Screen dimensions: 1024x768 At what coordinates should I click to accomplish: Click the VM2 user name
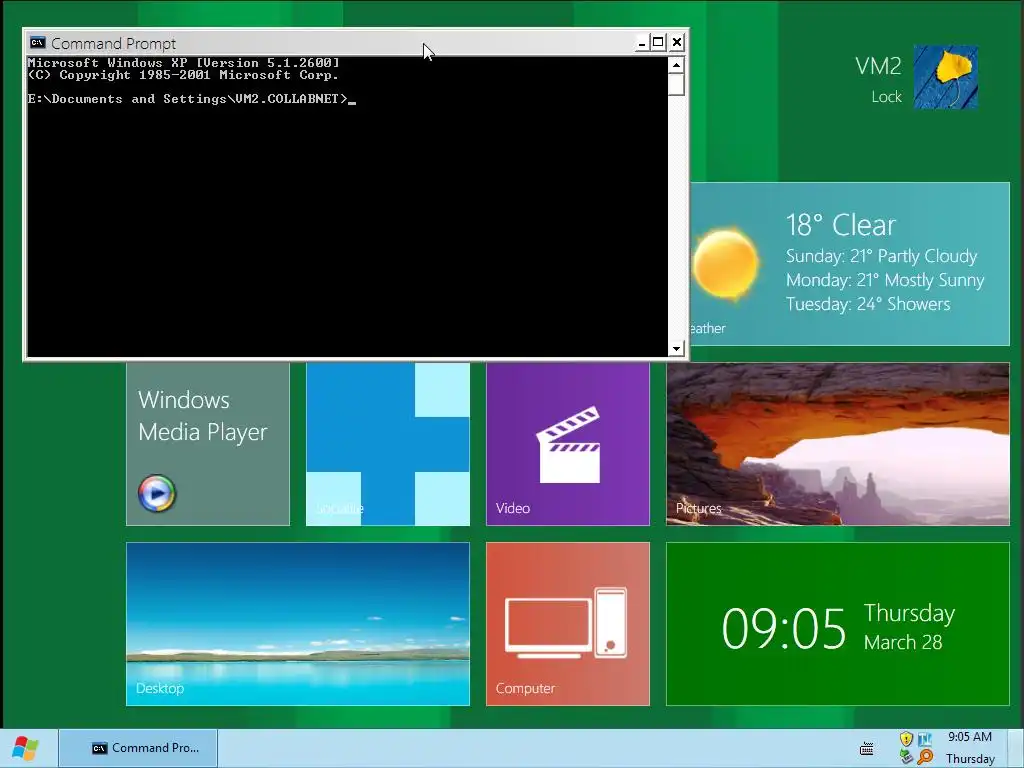[x=878, y=66]
